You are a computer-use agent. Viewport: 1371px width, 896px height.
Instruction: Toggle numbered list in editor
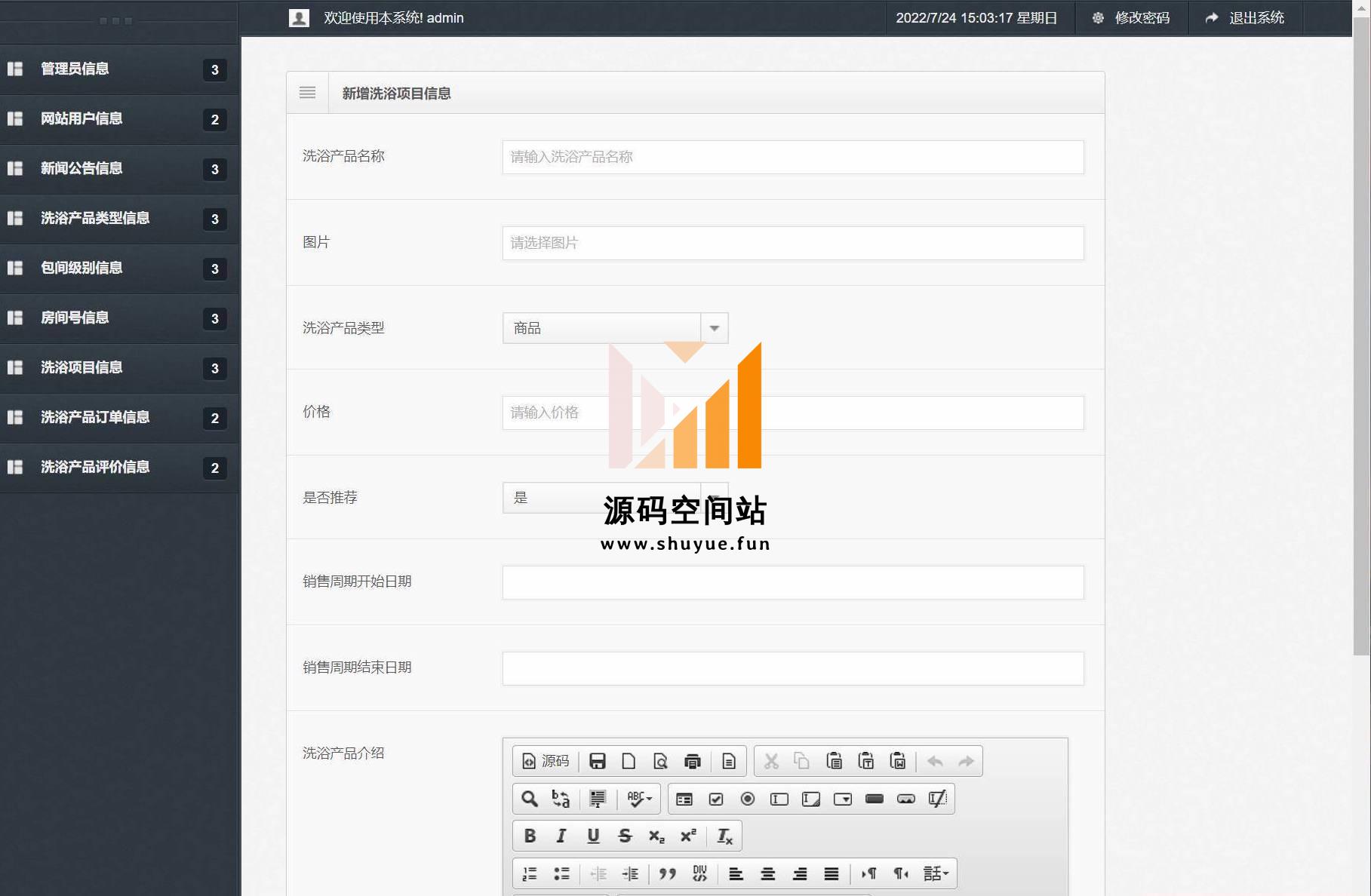click(530, 873)
